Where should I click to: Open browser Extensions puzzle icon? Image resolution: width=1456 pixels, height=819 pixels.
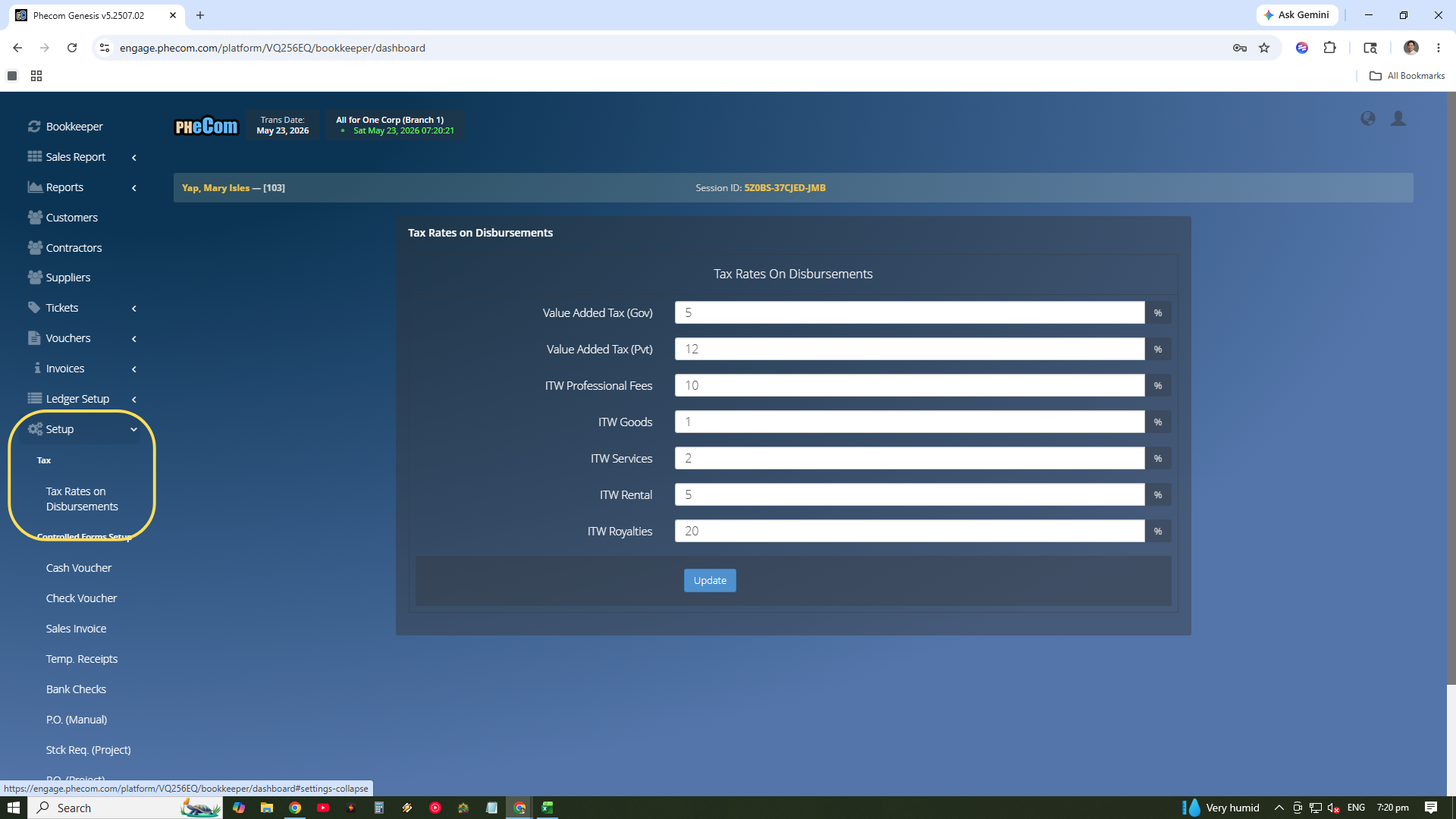[1329, 48]
